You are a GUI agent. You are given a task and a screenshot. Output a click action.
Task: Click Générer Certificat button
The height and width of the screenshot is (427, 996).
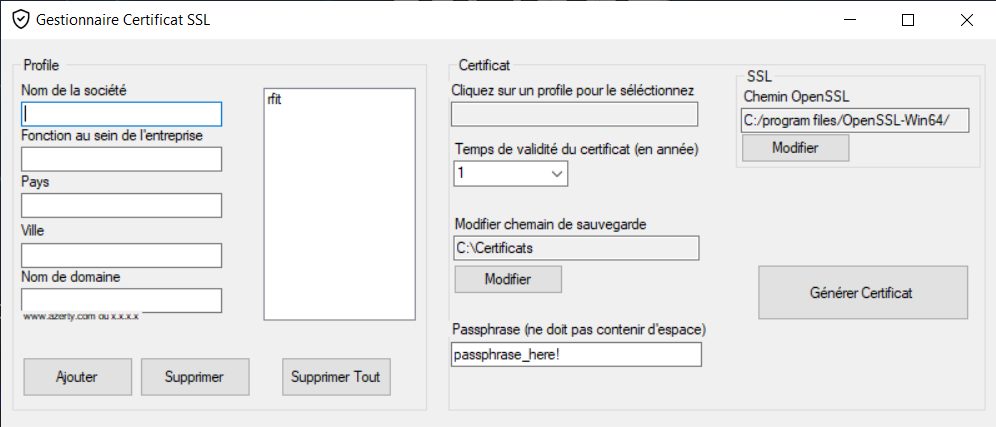coord(863,293)
